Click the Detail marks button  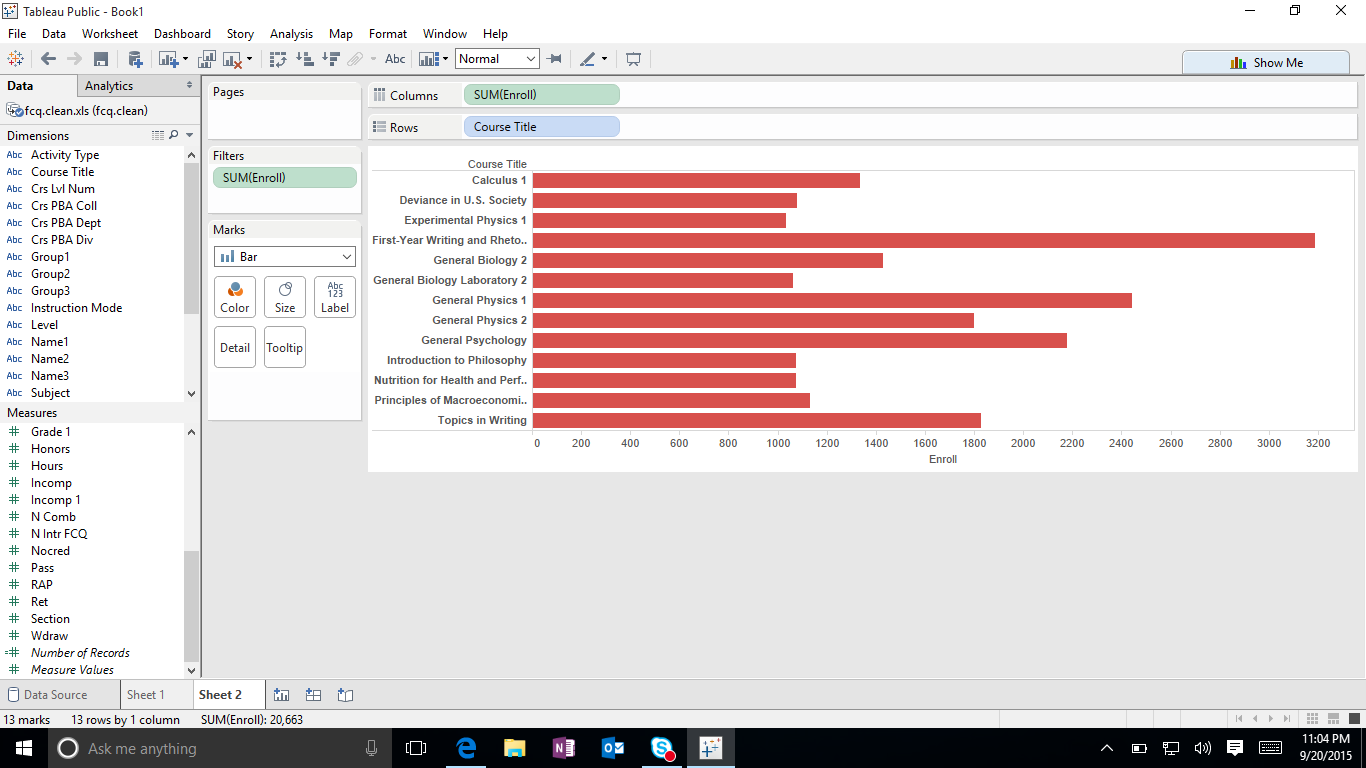235,347
